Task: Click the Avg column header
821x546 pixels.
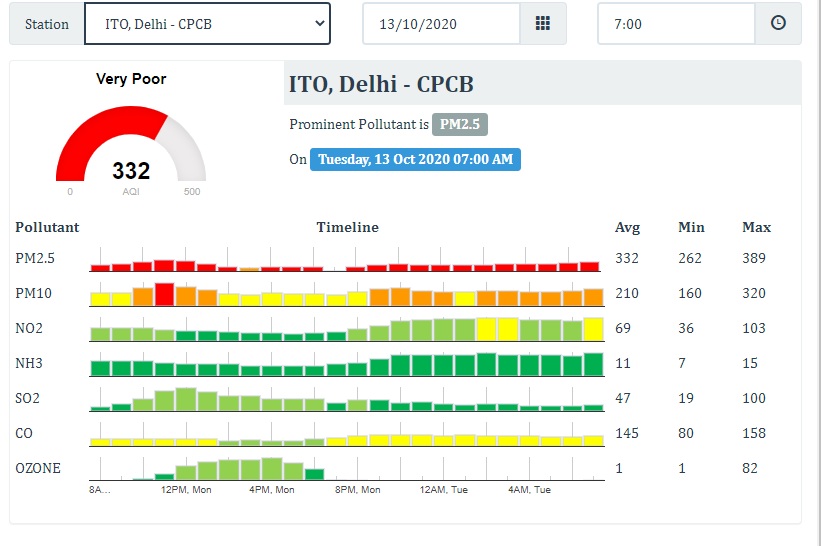Action: click(627, 228)
